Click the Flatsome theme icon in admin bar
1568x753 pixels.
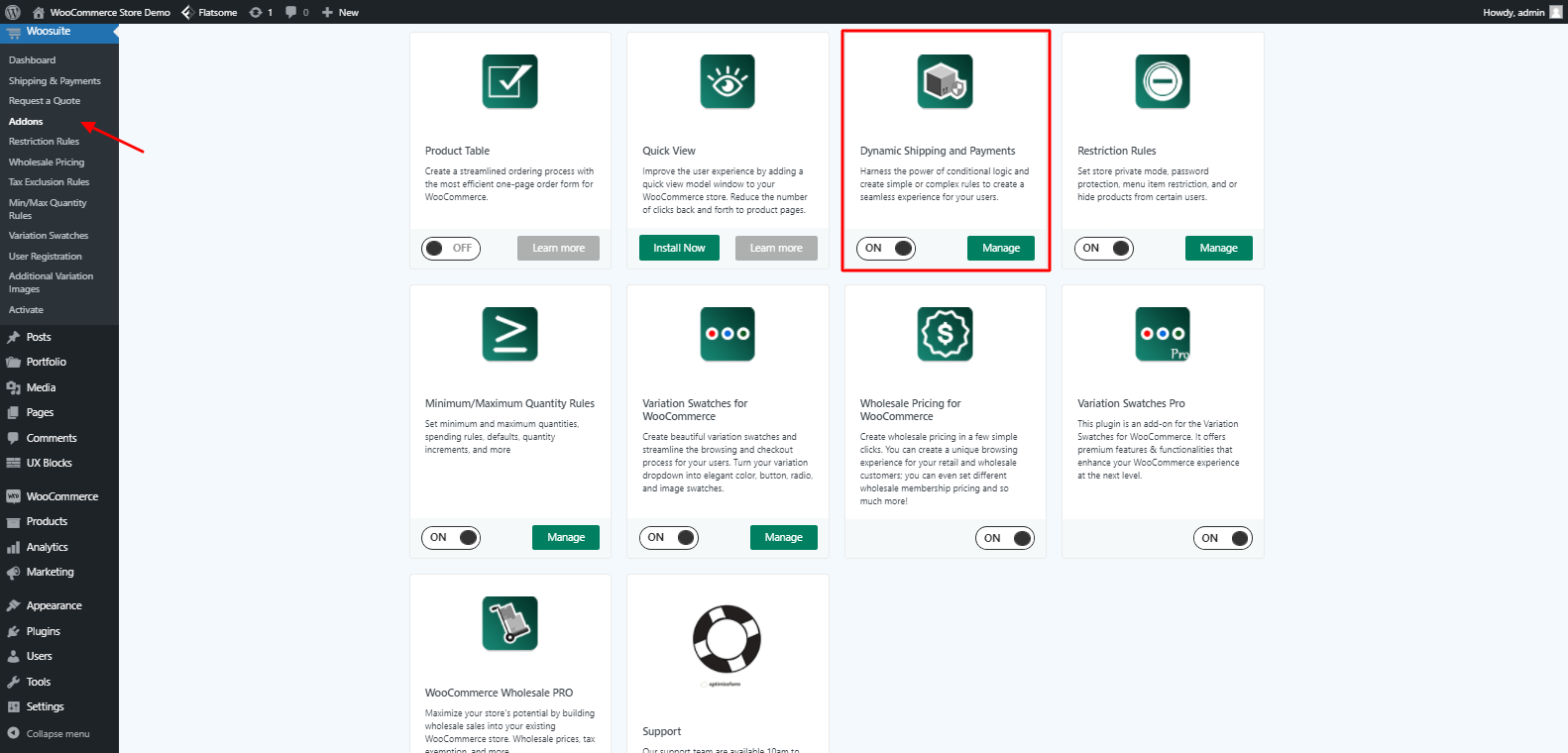[187, 12]
